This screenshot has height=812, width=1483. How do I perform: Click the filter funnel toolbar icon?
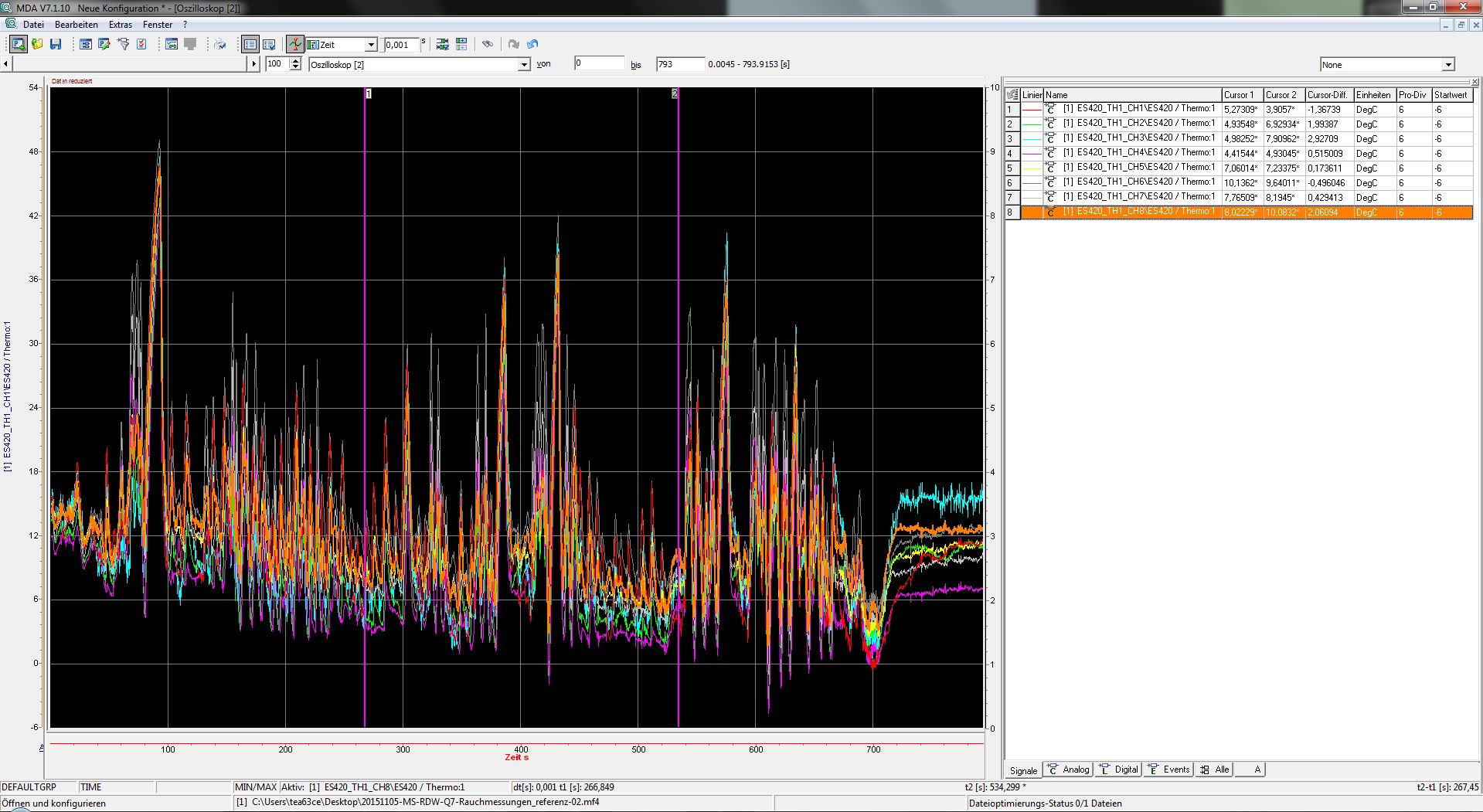[x=123, y=45]
